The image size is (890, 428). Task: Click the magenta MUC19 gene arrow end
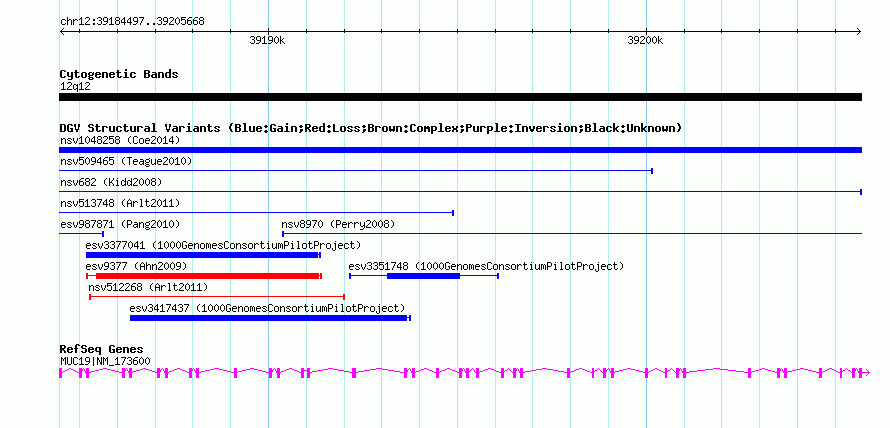[x=866, y=373]
